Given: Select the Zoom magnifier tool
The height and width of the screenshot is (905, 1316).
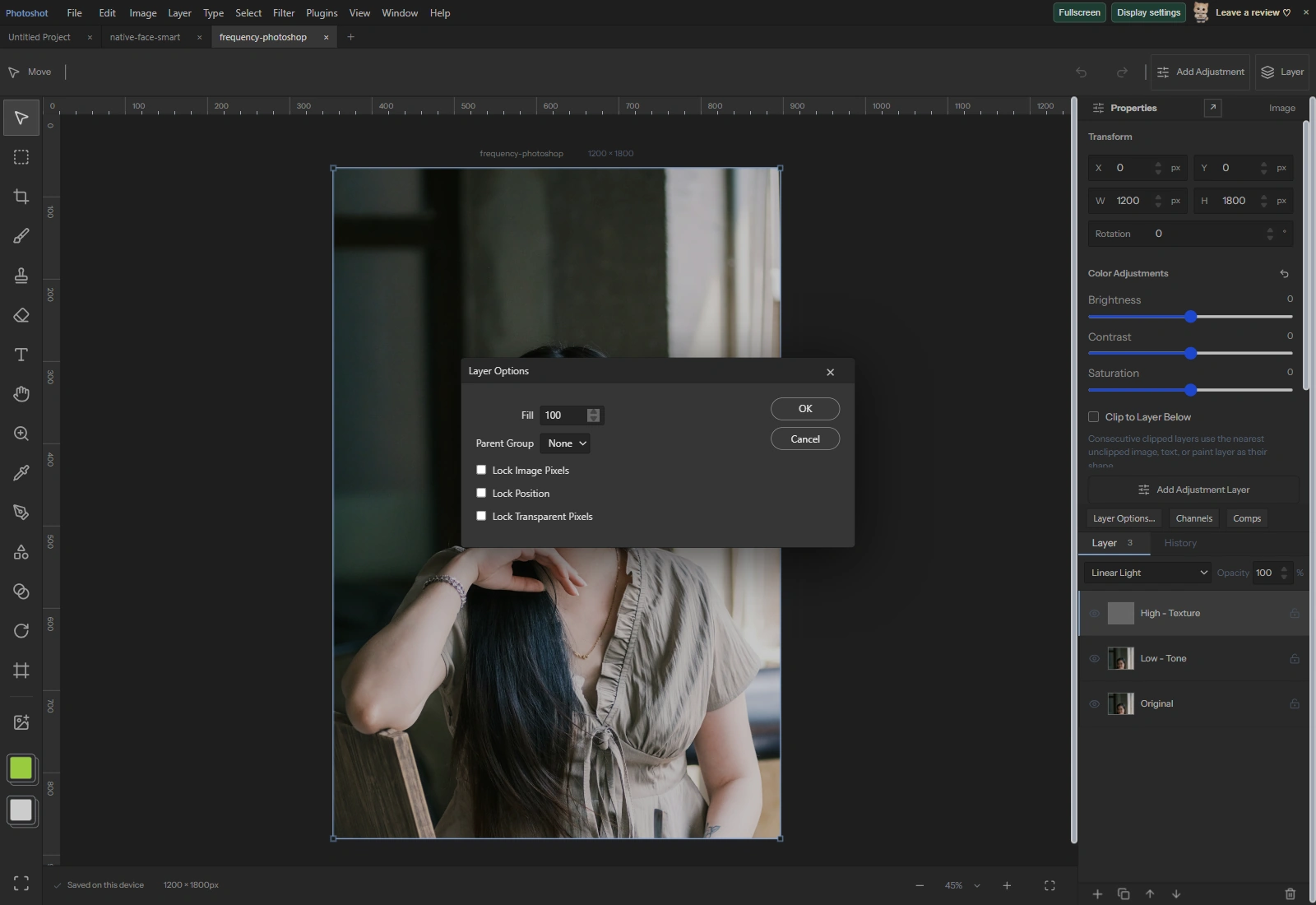Looking at the screenshot, I should (x=21, y=434).
